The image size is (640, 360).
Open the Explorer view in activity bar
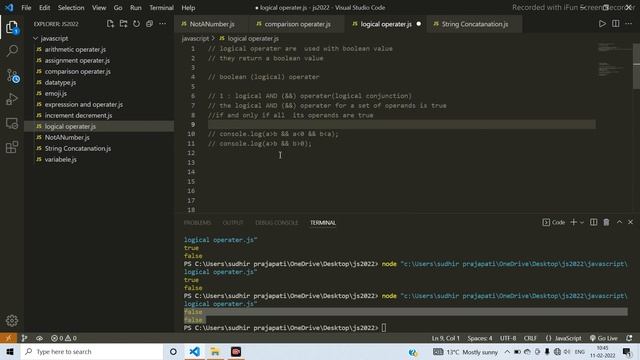click(x=12, y=28)
